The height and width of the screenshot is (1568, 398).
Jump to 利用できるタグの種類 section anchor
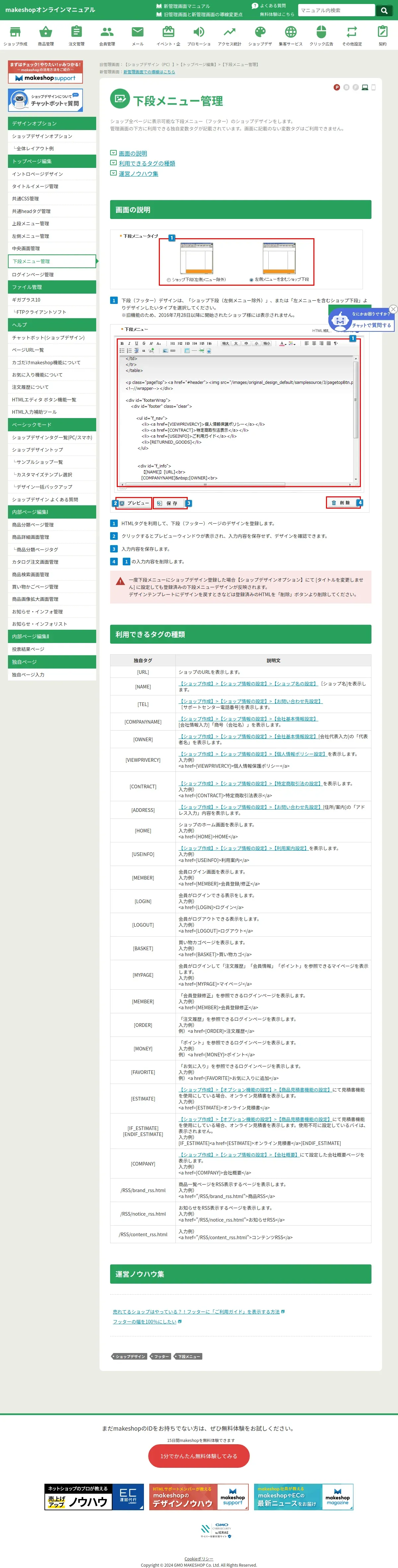pos(147,163)
